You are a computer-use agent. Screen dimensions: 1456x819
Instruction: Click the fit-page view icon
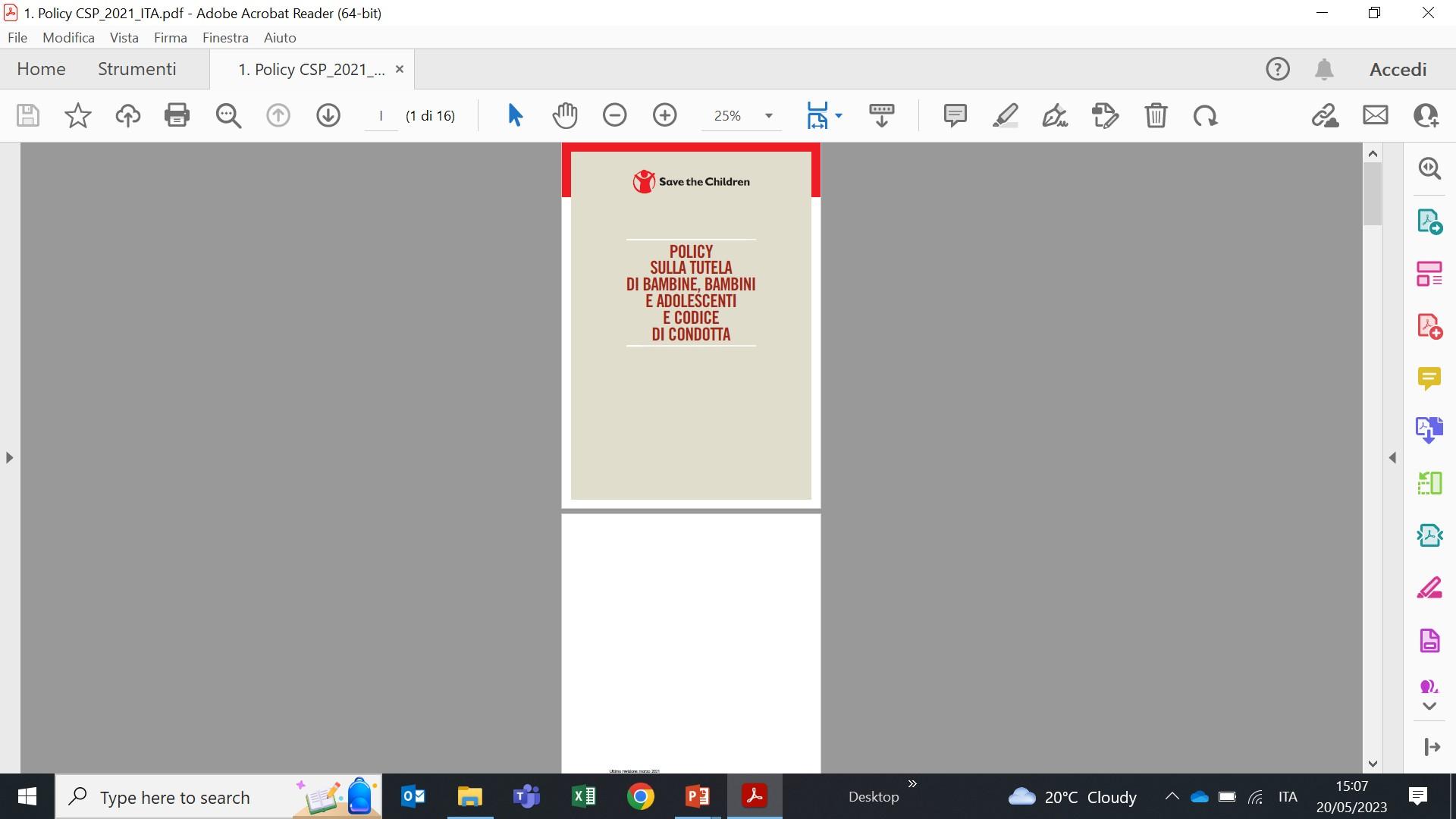coord(817,115)
